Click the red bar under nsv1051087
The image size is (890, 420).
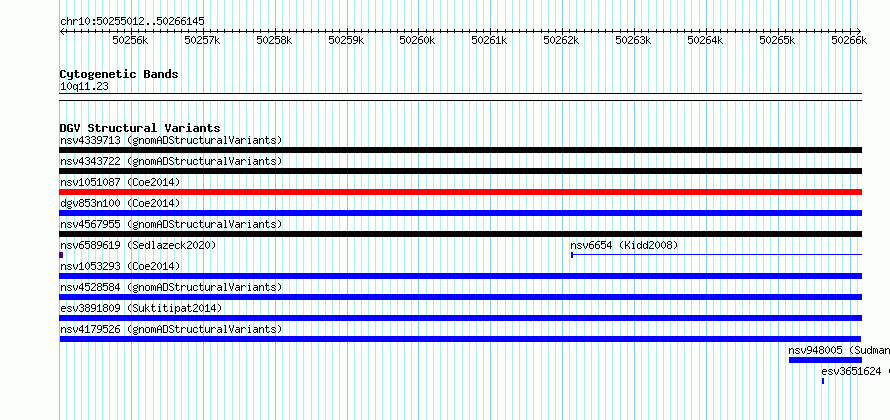click(x=460, y=192)
